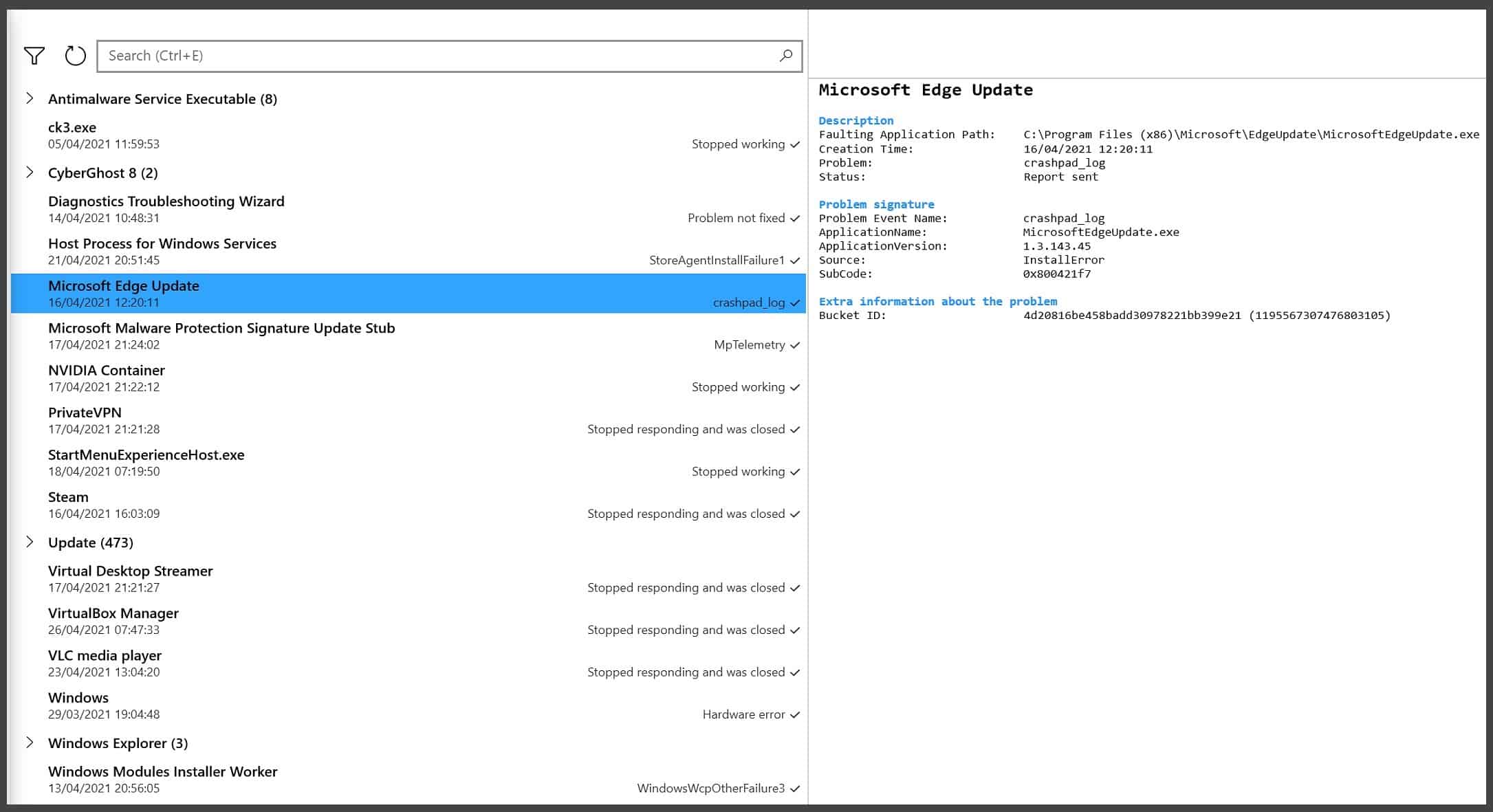Click checkmark next to StoreAgentInstallFailure1

tap(795, 261)
